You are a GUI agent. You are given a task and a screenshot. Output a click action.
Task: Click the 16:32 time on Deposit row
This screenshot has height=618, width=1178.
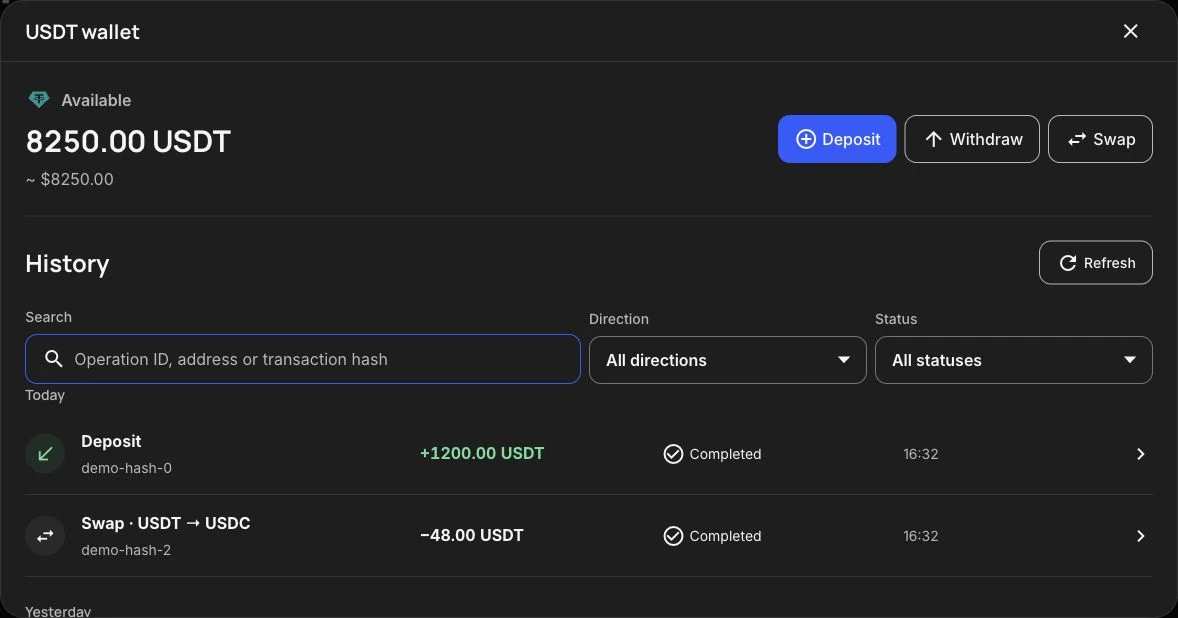920,454
